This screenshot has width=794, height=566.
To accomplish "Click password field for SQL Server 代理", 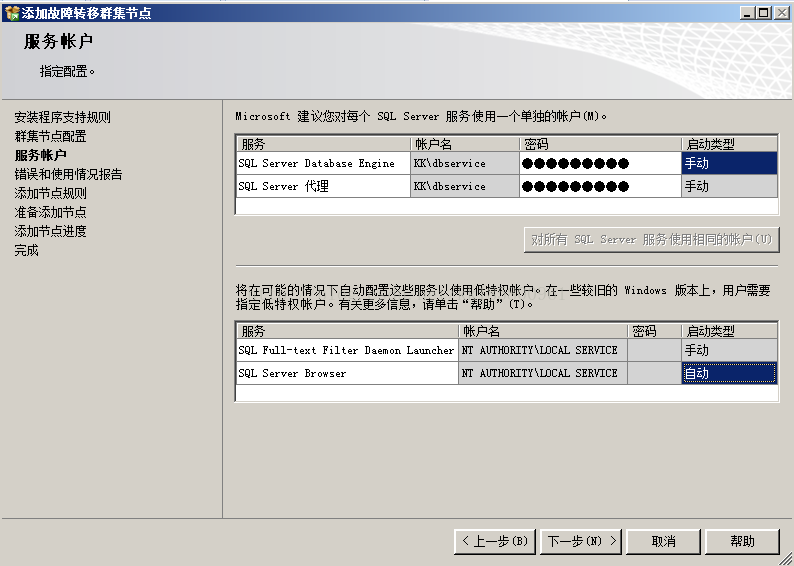I will tap(600, 186).
